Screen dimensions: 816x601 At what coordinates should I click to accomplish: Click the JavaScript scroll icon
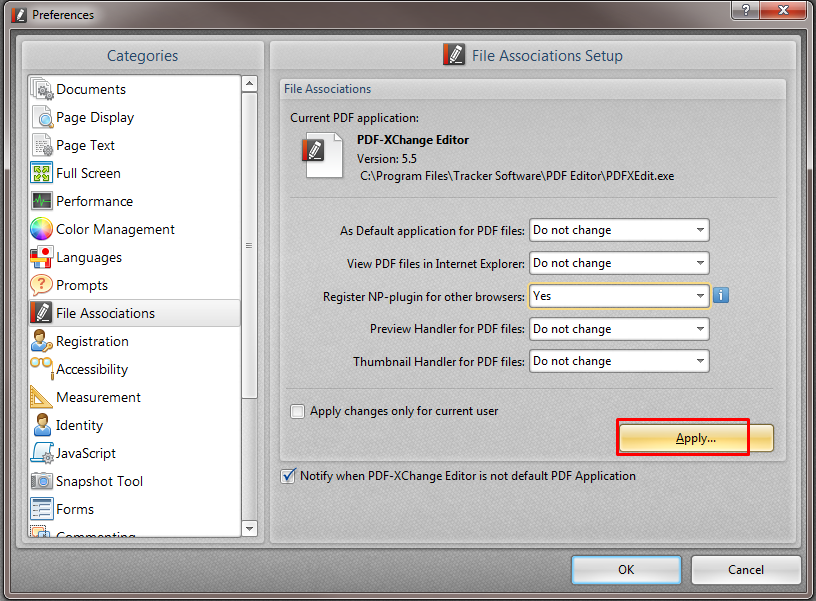pos(42,453)
